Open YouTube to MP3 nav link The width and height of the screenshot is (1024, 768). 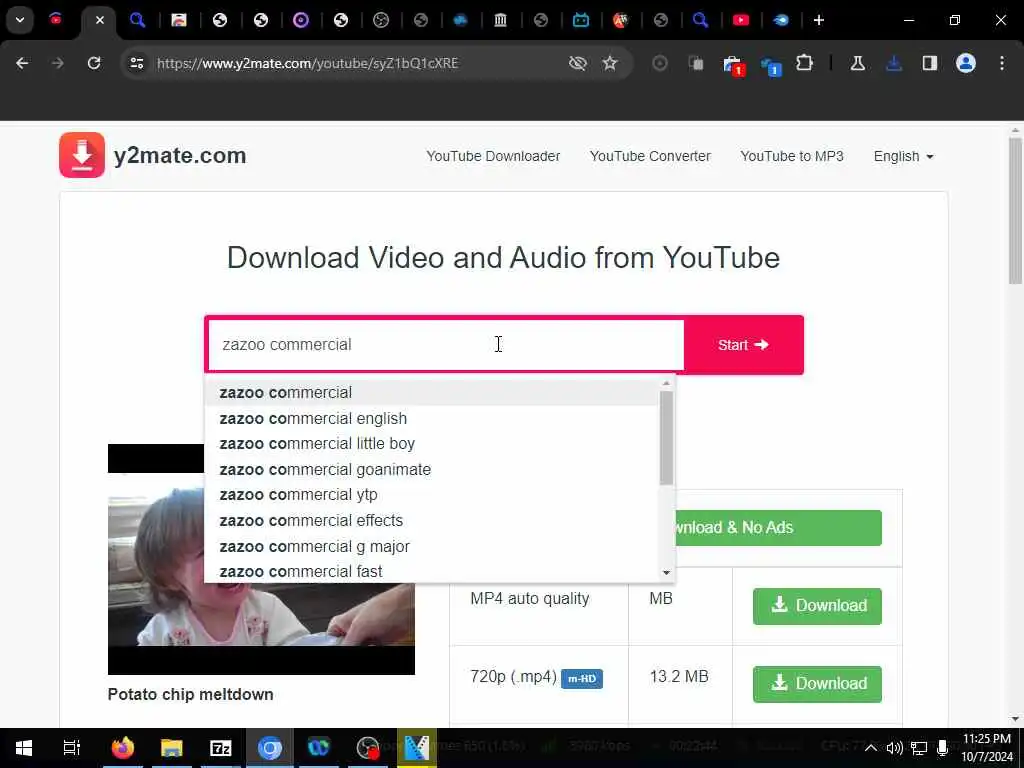[x=792, y=156]
